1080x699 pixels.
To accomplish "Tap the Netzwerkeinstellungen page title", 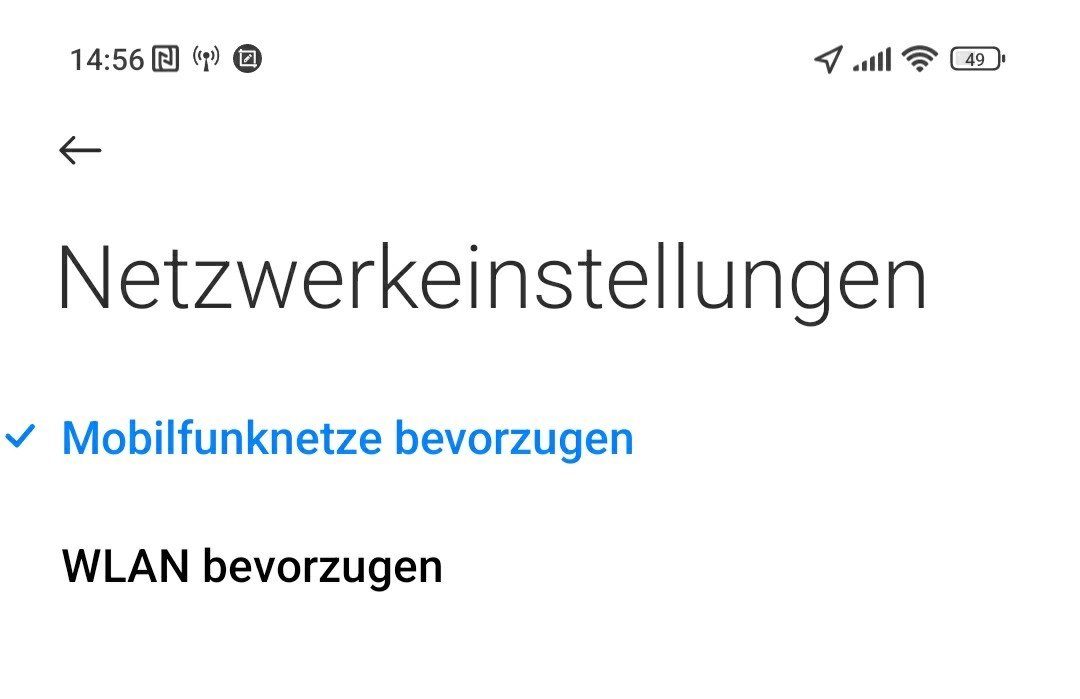I will pos(492,280).
